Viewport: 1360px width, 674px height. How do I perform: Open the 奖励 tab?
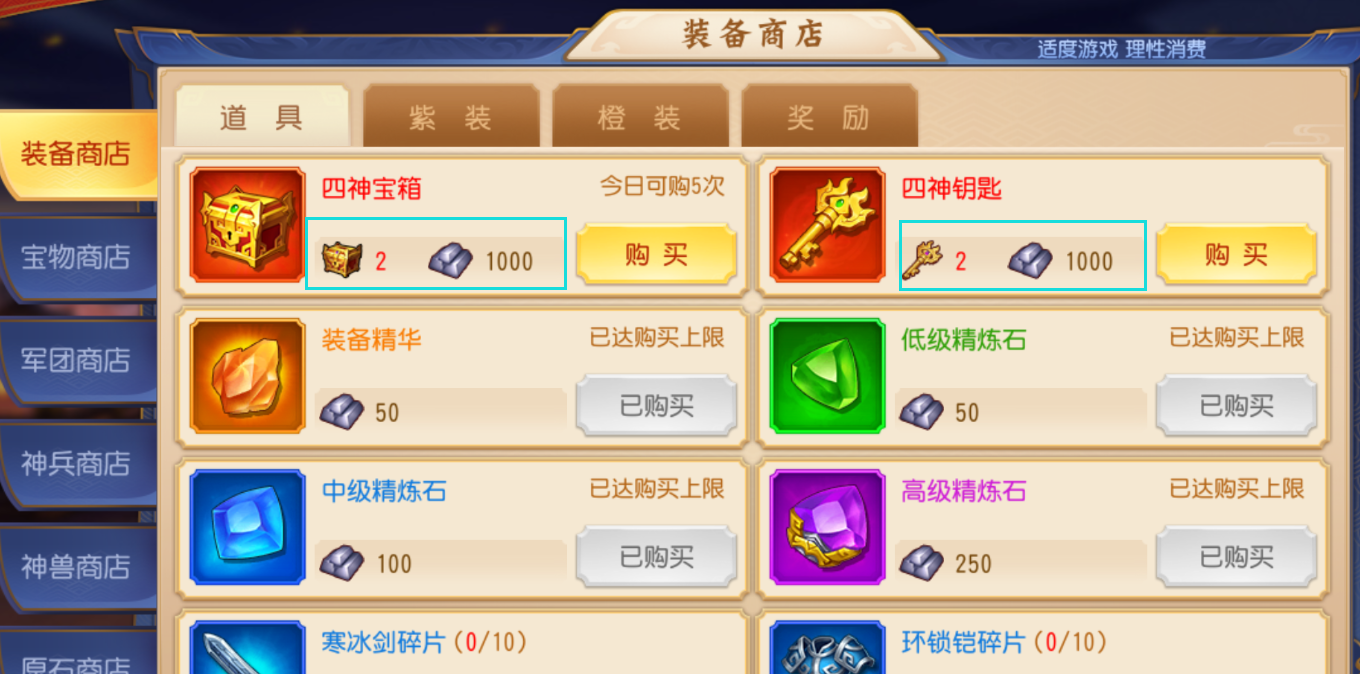click(829, 117)
